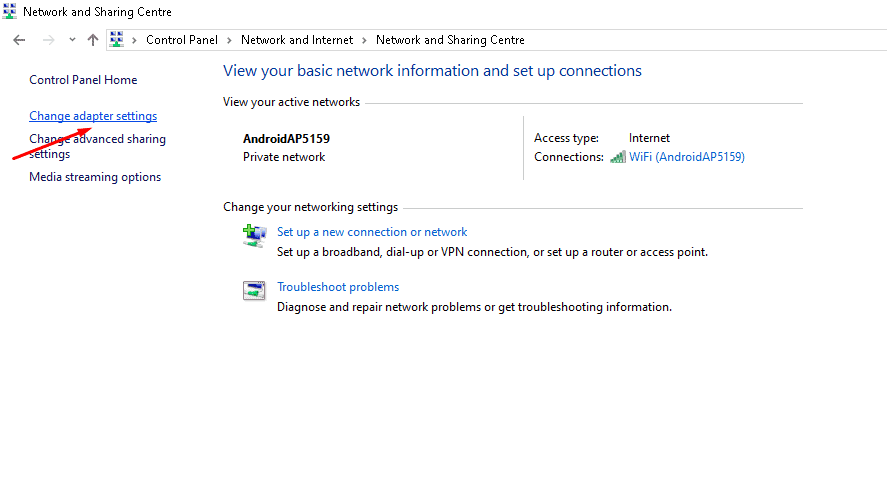Screen dimensions: 887x487
Task: Open Media streaming options
Action: [95, 177]
